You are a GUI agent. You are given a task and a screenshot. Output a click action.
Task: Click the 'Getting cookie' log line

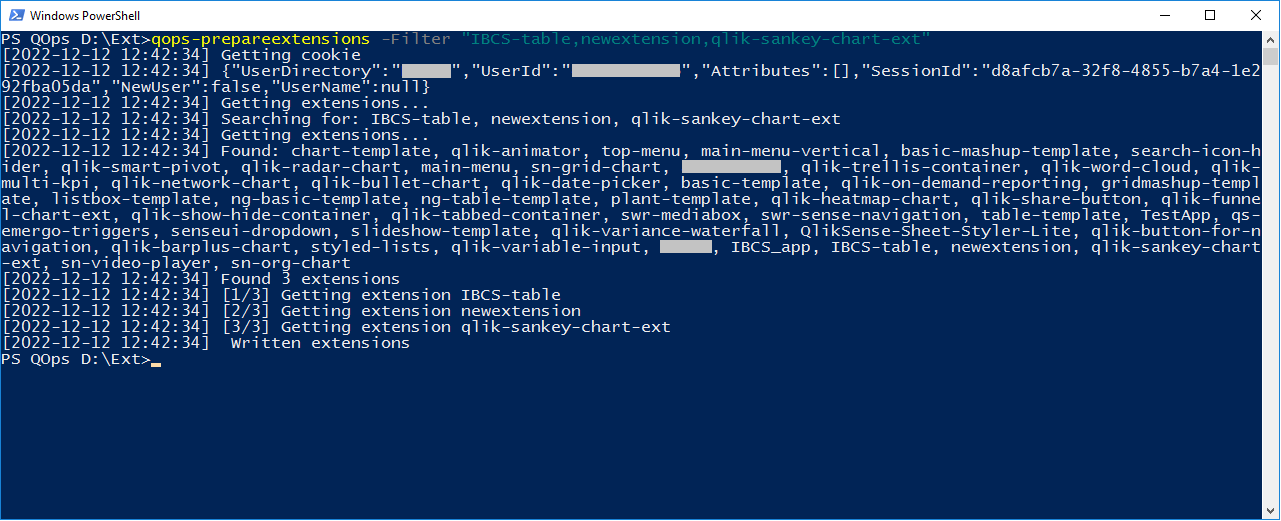(x=181, y=55)
